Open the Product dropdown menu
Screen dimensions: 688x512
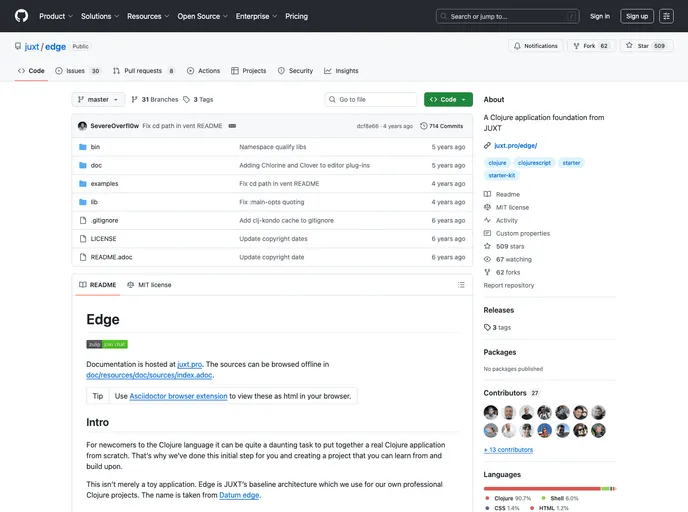pos(56,16)
